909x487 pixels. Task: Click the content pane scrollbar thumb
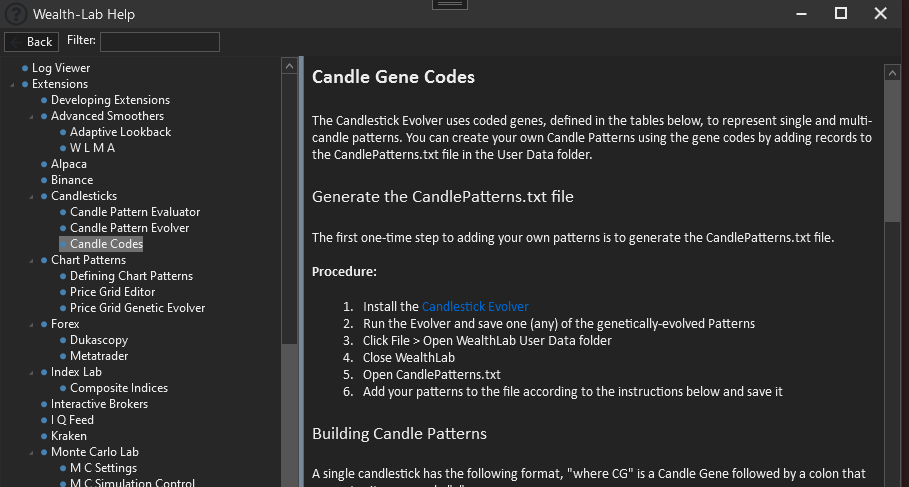pyautogui.click(x=892, y=150)
